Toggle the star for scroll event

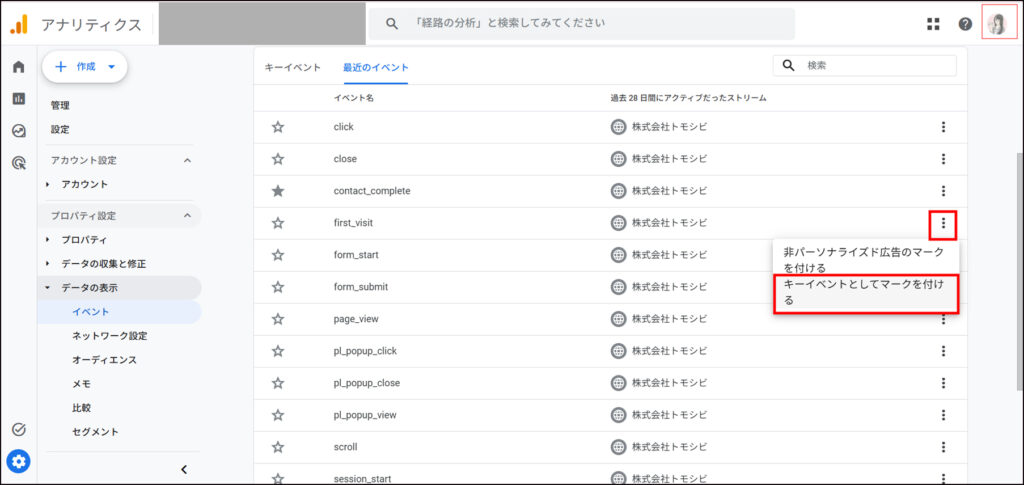coord(278,447)
